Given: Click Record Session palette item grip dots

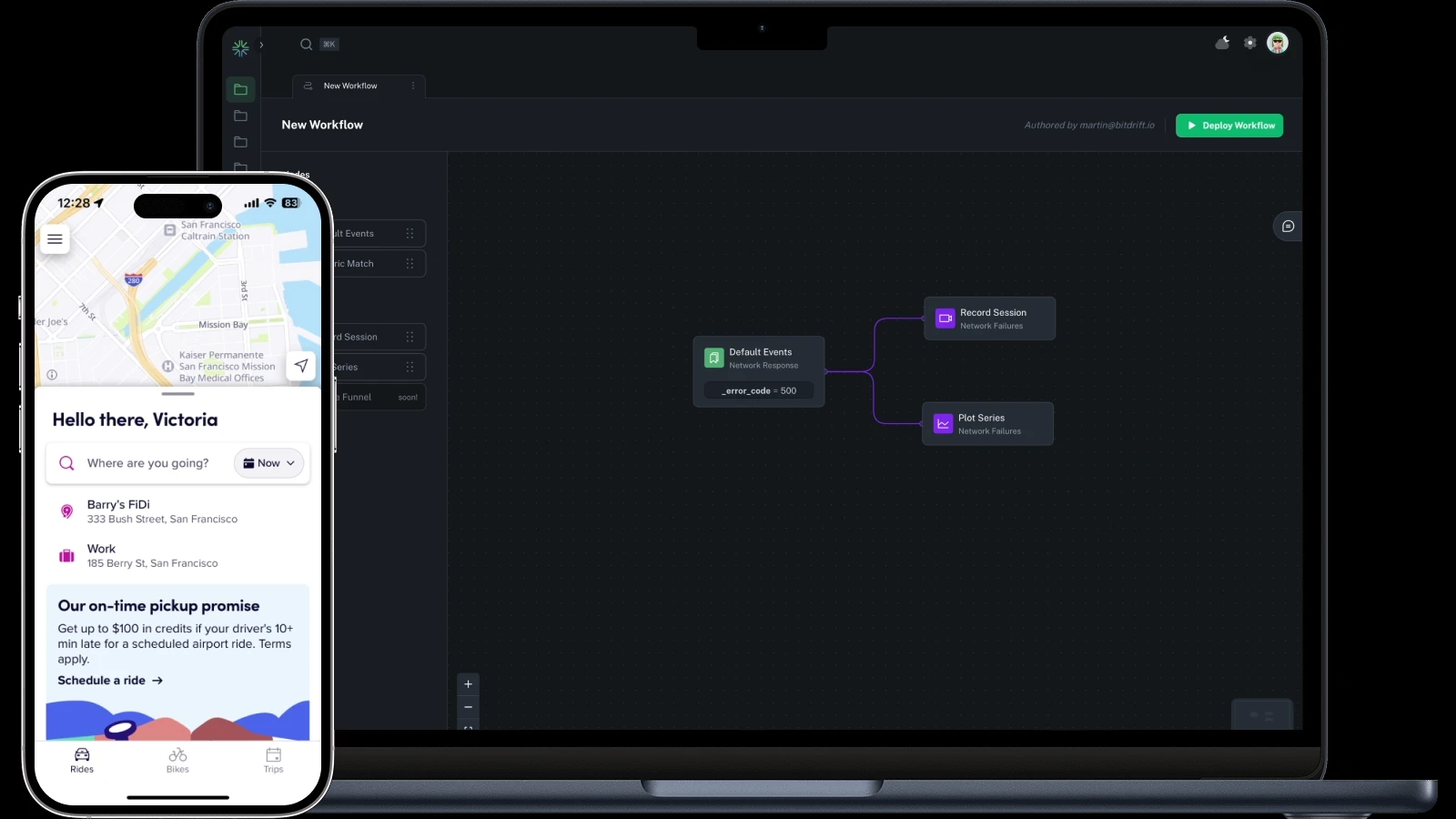Looking at the screenshot, I should click(x=409, y=337).
